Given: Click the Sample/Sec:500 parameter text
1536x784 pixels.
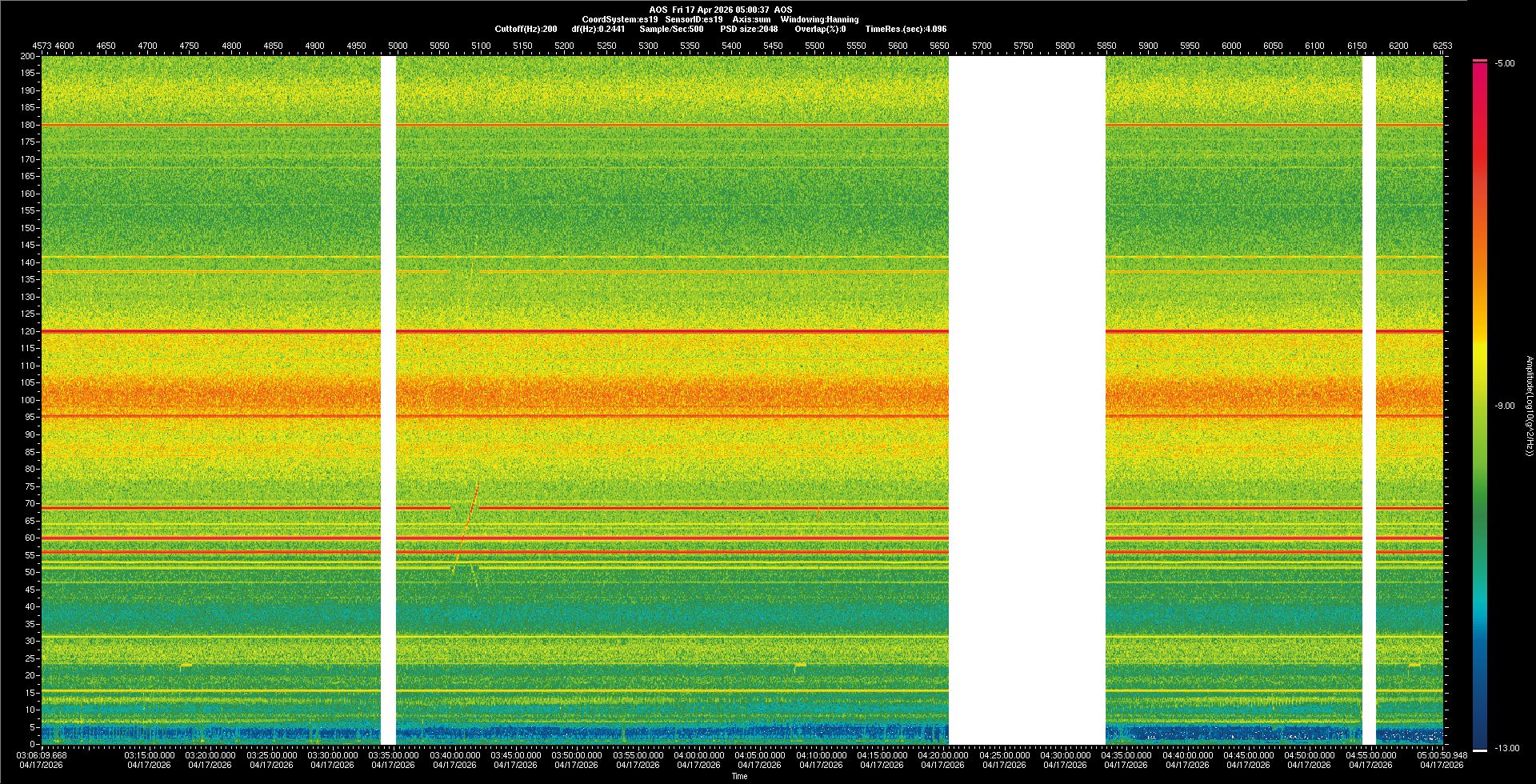Looking at the screenshot, I should [671, 30].
